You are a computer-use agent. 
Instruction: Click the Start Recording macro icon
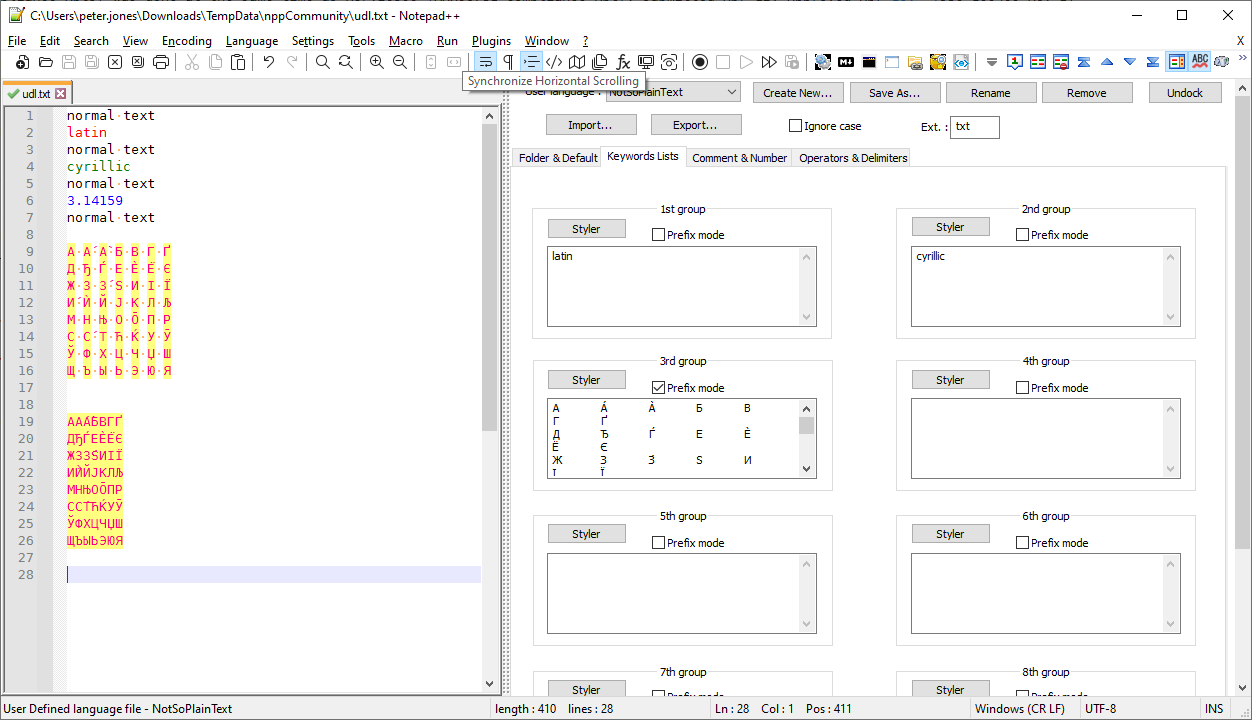700,62
